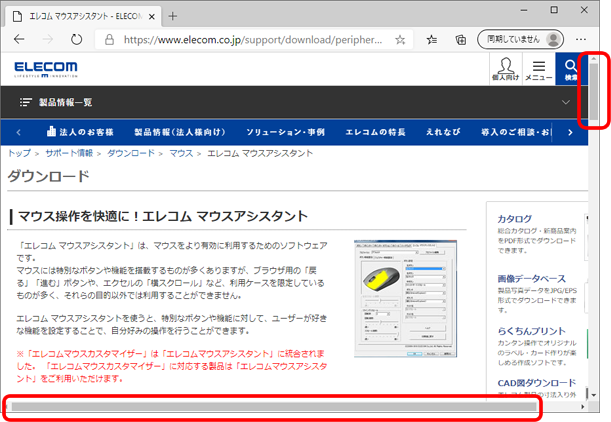611x422 pixels.
Task: Click the horizontal scrollbar right arrow
Action: point(583,407)
